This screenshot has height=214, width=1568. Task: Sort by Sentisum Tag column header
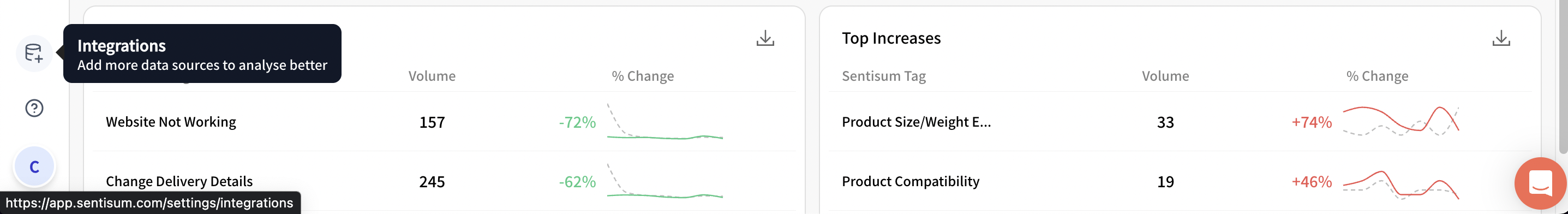coord(884,76)
